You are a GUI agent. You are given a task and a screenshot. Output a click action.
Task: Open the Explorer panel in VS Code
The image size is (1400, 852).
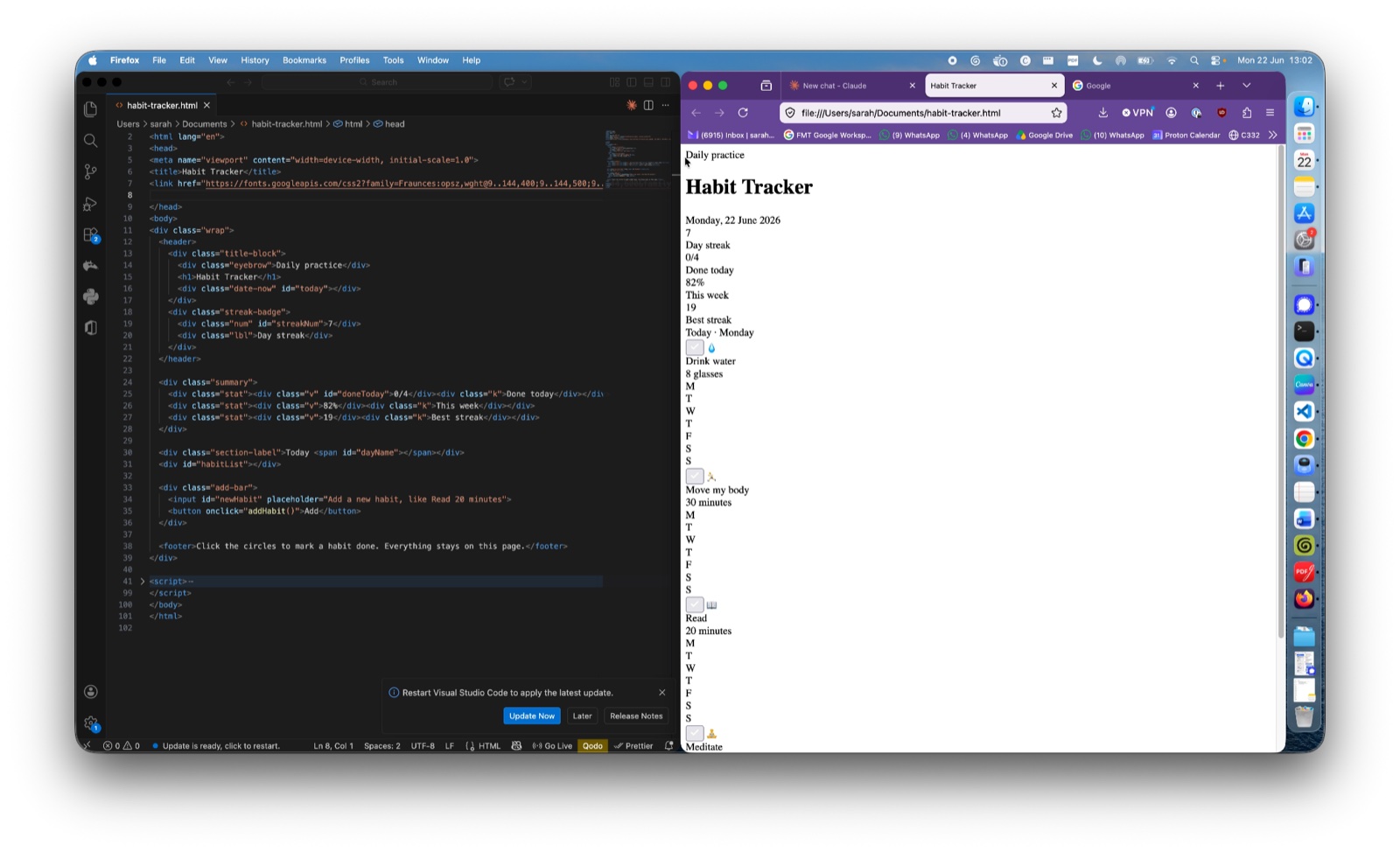(90, 109)
